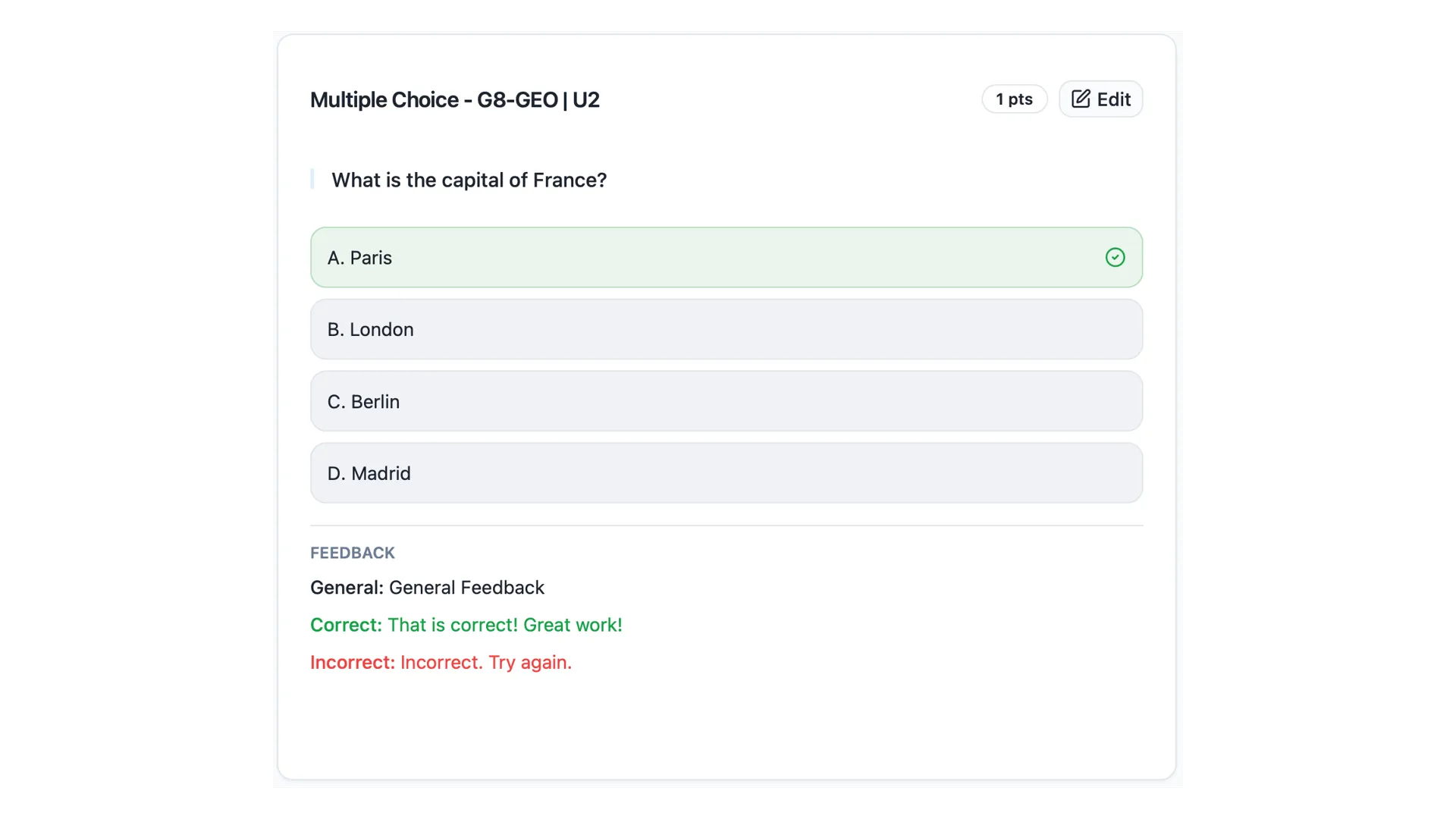Click the highlighted green answer row
The height and width of the screenshot is (819, 1456).
[726, 257]
